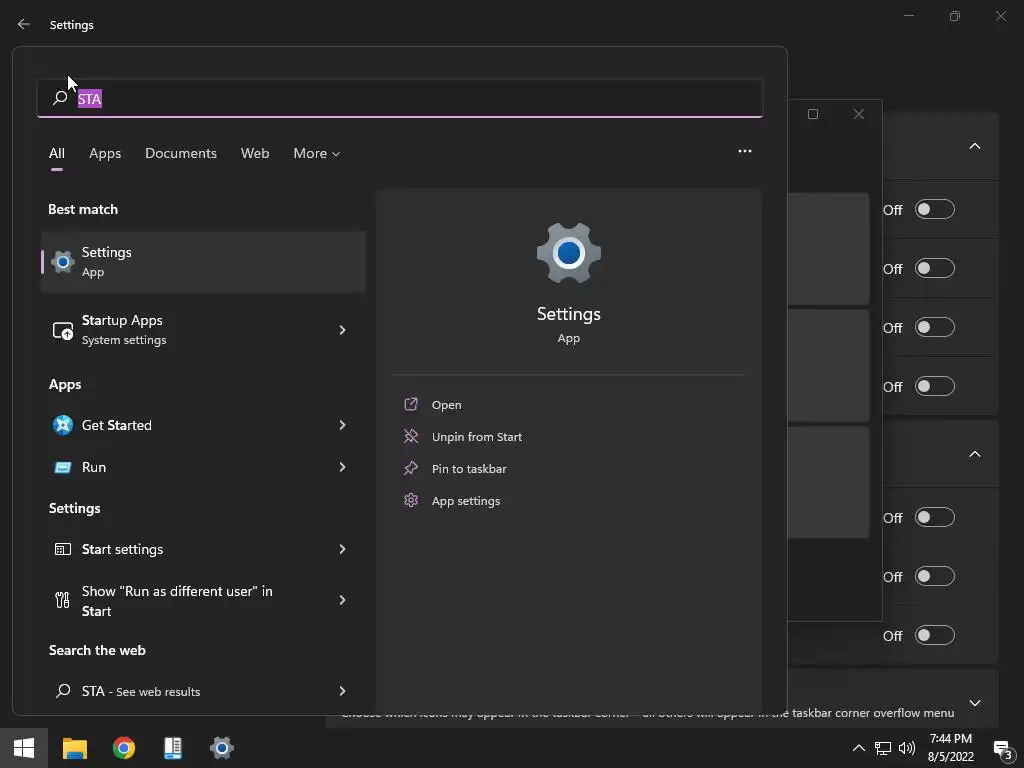This screenshot has height=768, width=1024.
Task: Click Pin to taskbar option
Action: tap(469, 469)
